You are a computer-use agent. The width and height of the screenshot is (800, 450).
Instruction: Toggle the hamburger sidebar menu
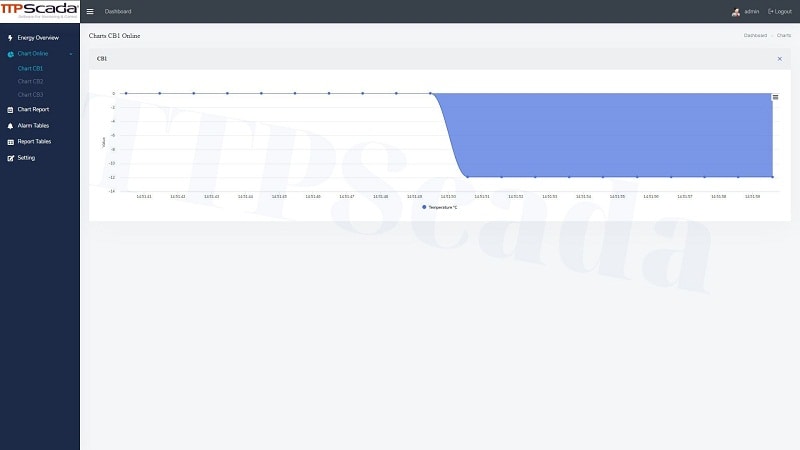point(90,12)
